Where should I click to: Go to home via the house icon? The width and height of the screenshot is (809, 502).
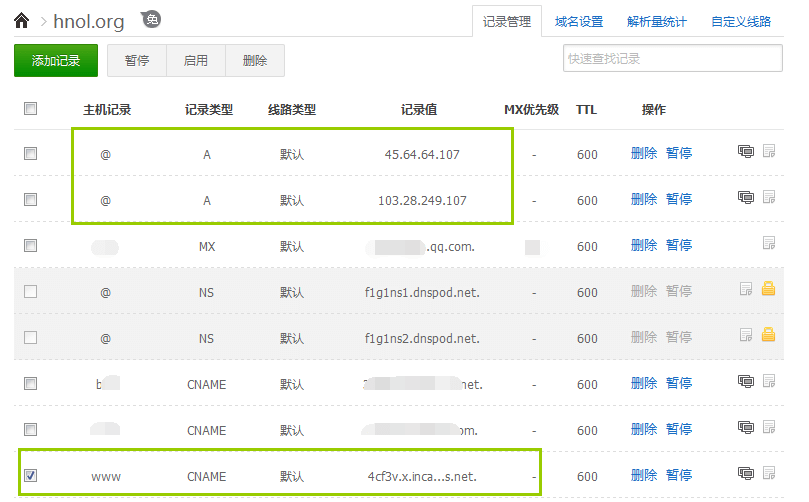tap(22, 21)
